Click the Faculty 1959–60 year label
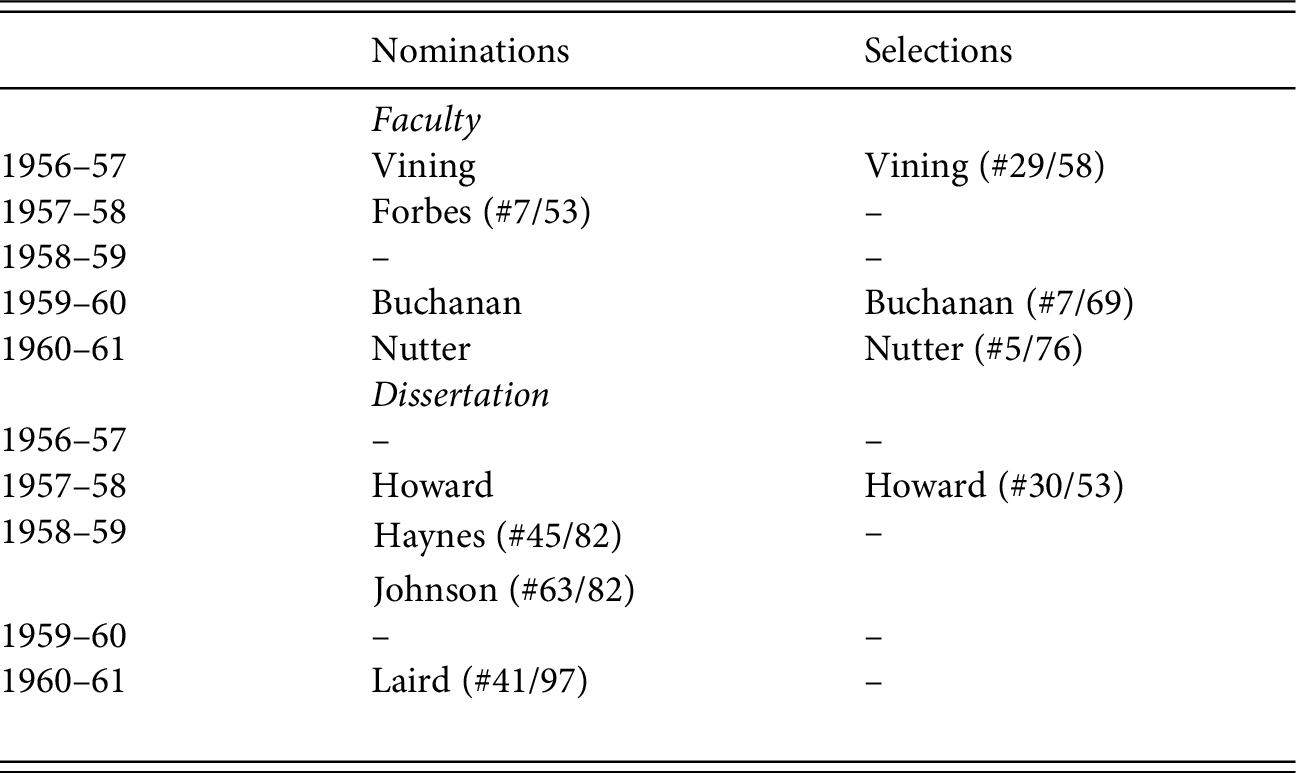The height and width of the screenshot is (773, 1296). (63, 303)
